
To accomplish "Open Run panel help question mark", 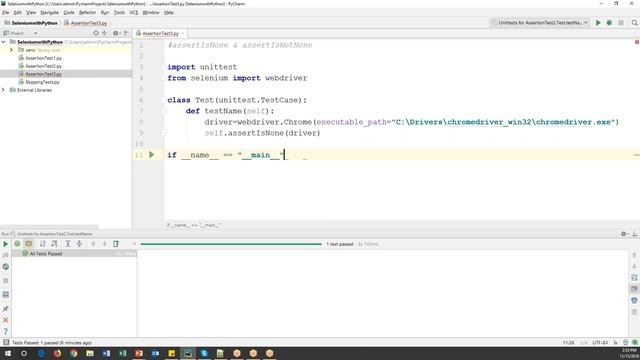I will pyautogui.click(x=5, y=331).
